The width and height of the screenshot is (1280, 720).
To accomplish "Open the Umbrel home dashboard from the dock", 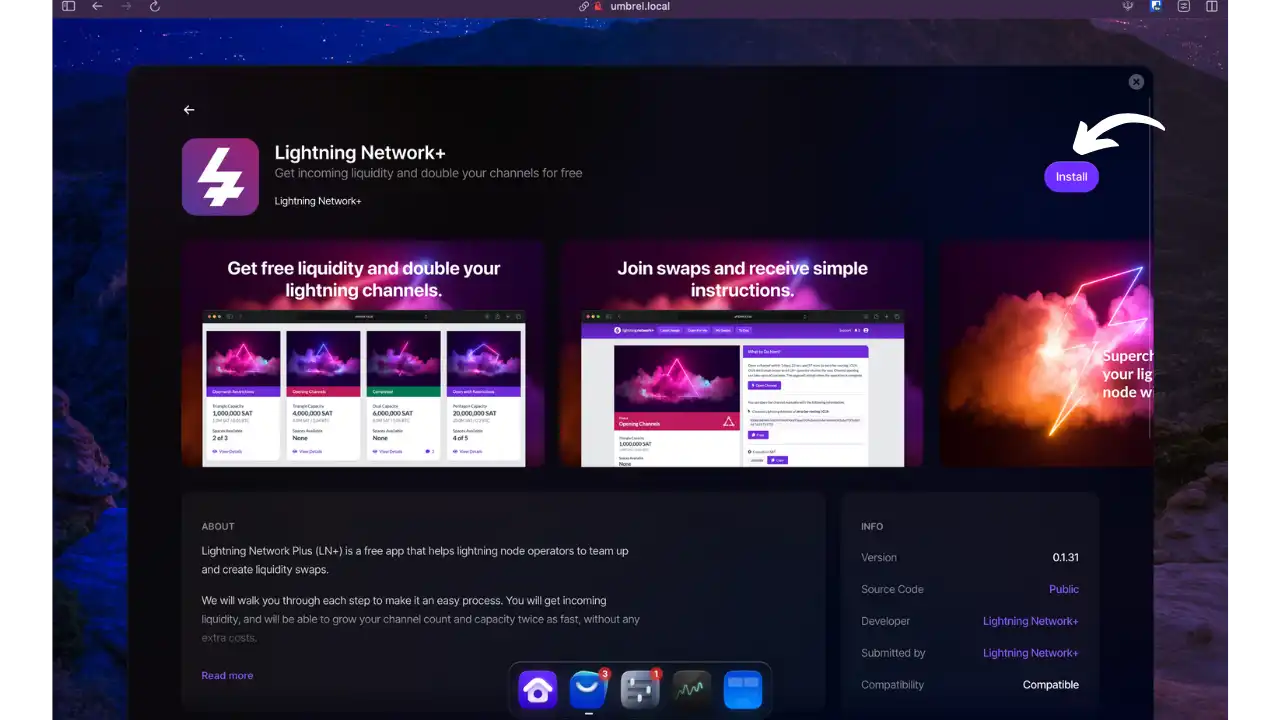I will coord(538,689).
